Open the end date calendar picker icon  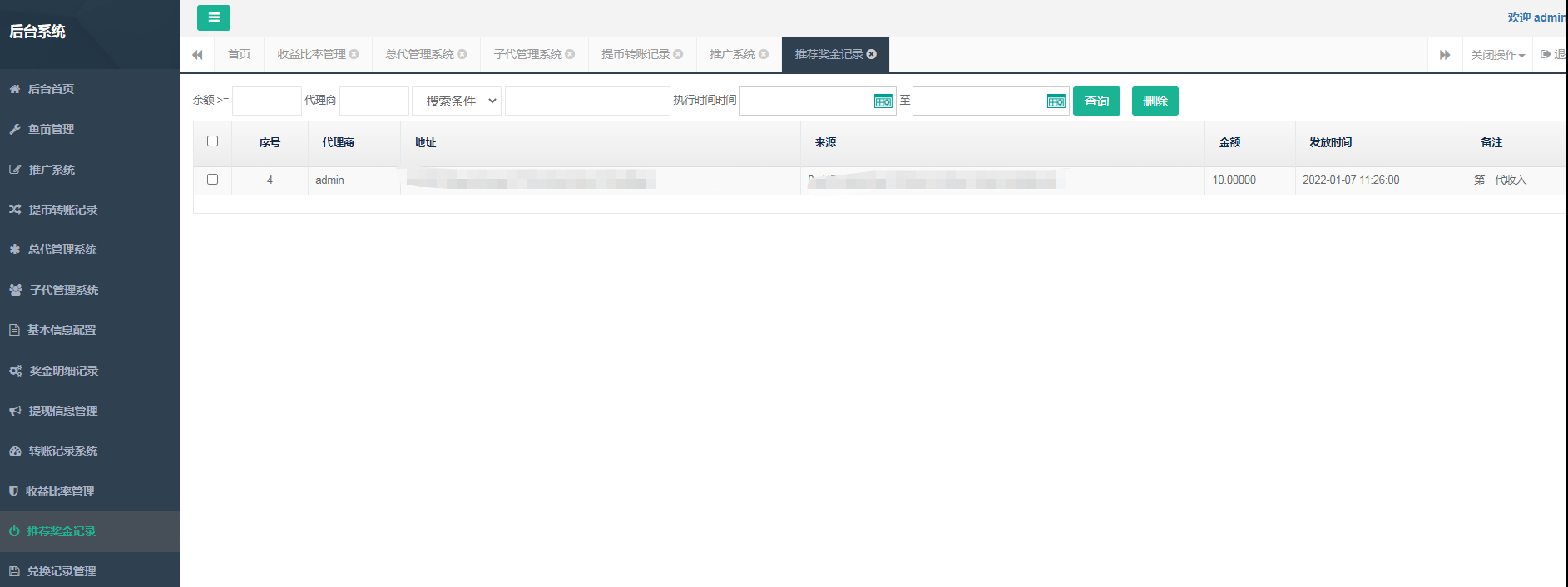coord(1056,101)
